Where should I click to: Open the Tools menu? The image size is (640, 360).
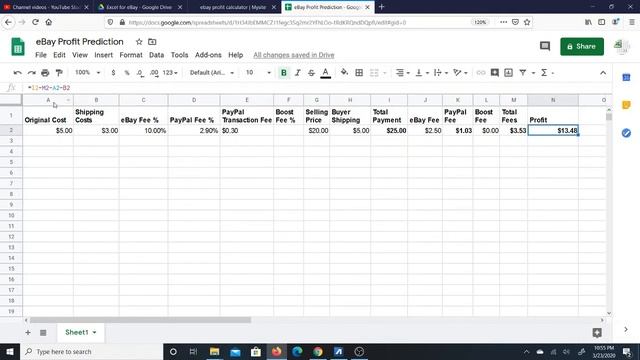pyautogui.click(x=179, y=55)
